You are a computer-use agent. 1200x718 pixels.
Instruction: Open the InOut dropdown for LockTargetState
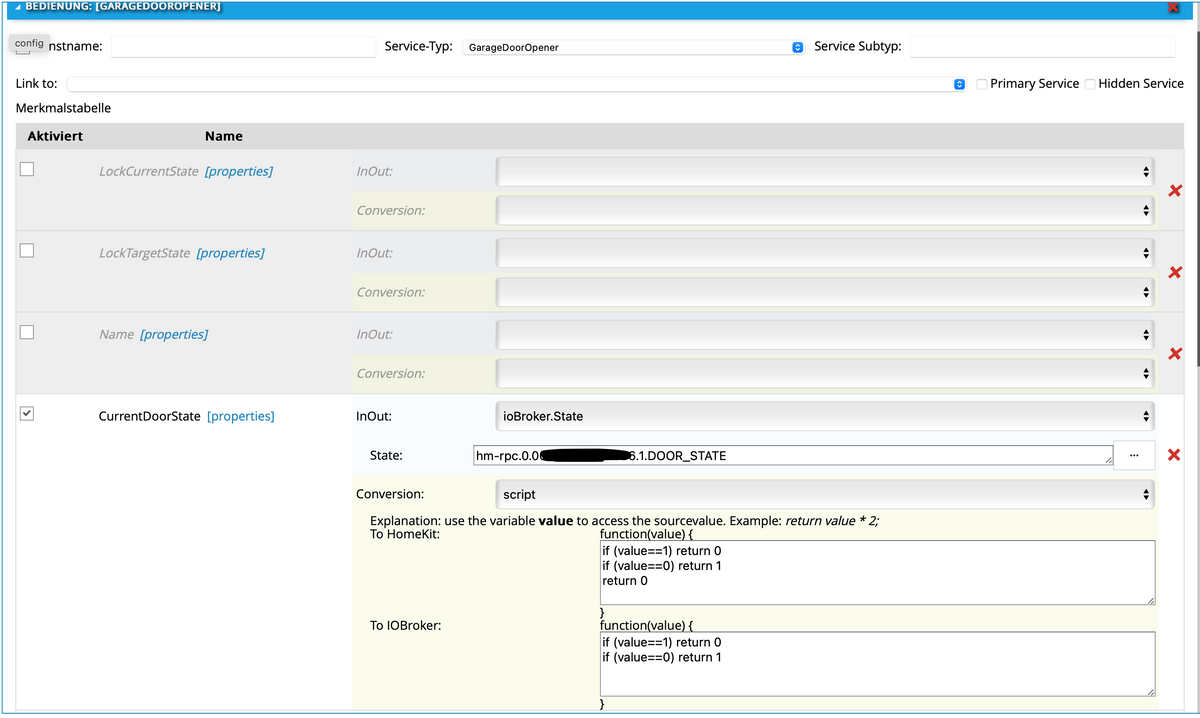(826, 253)
